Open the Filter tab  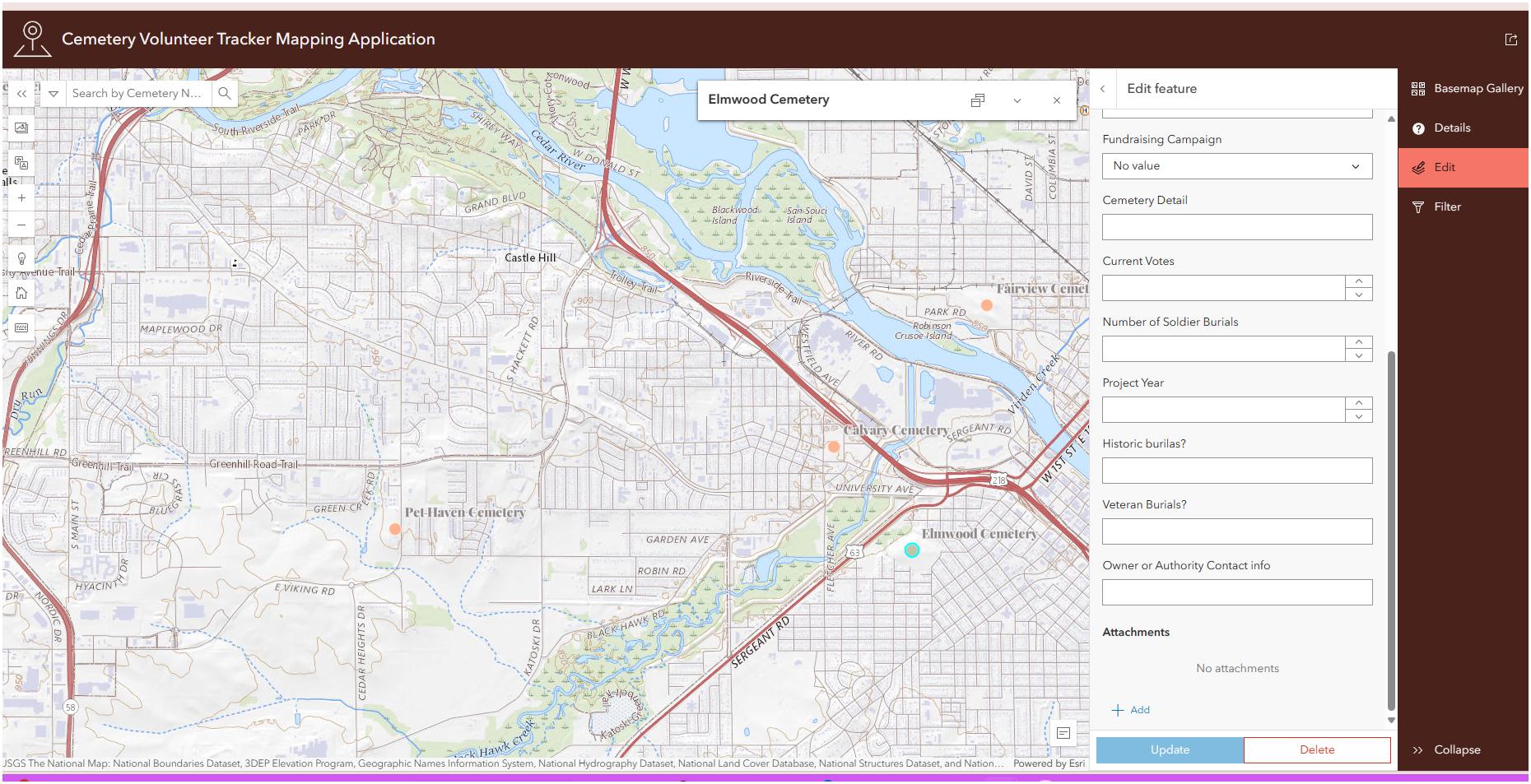tap(1464, 207)
